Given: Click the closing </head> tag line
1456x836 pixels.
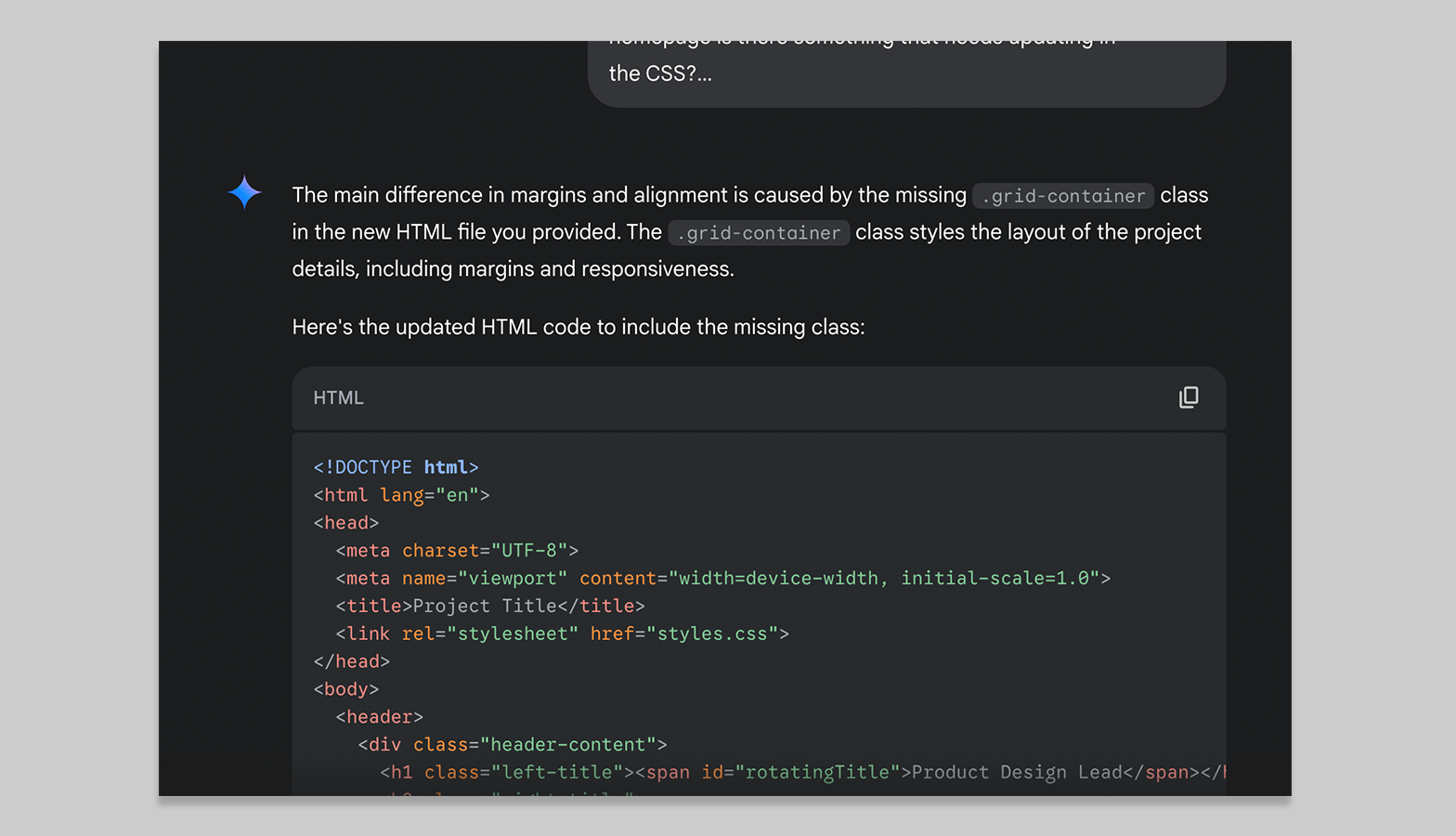Looking at the screenshot, I should click(x=352, y=661).
